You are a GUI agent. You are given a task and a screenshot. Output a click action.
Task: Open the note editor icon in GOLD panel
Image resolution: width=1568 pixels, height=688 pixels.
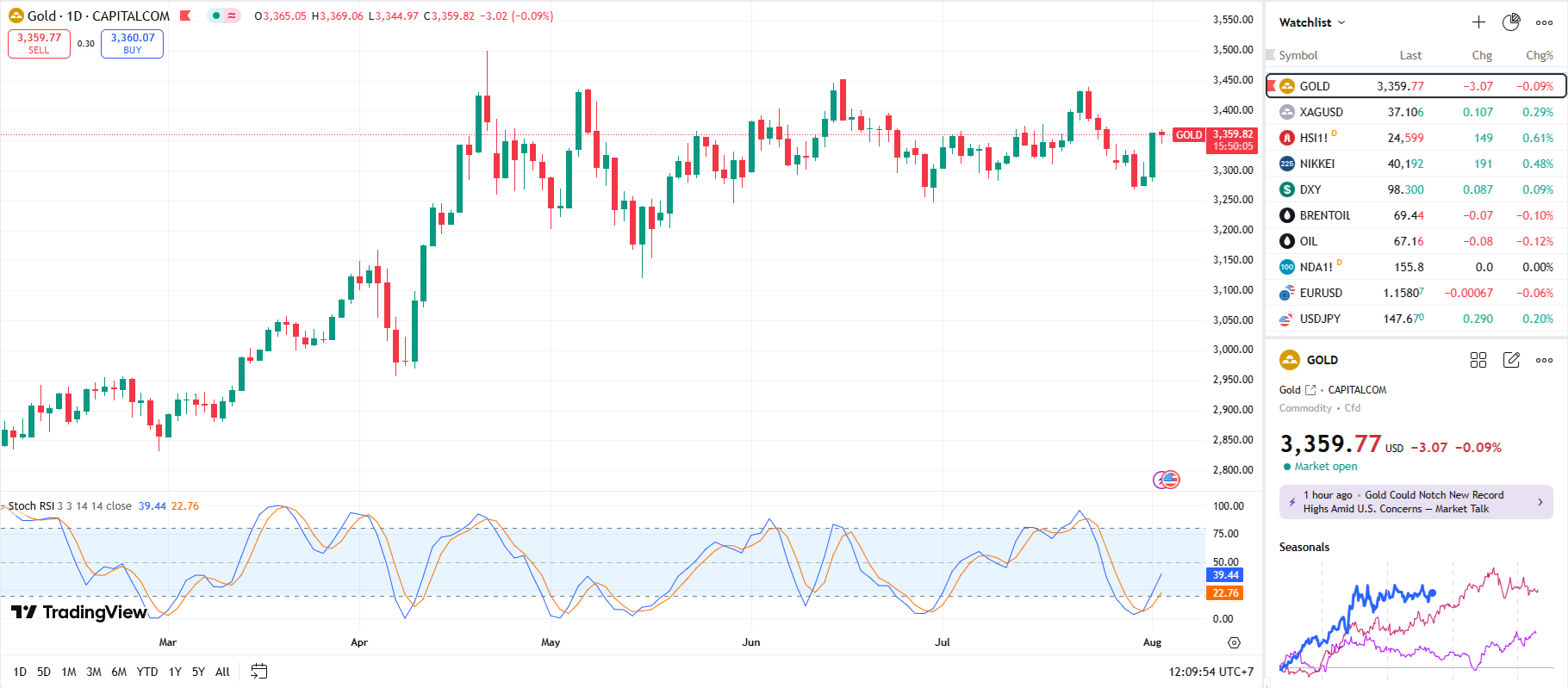[1511, 360]
